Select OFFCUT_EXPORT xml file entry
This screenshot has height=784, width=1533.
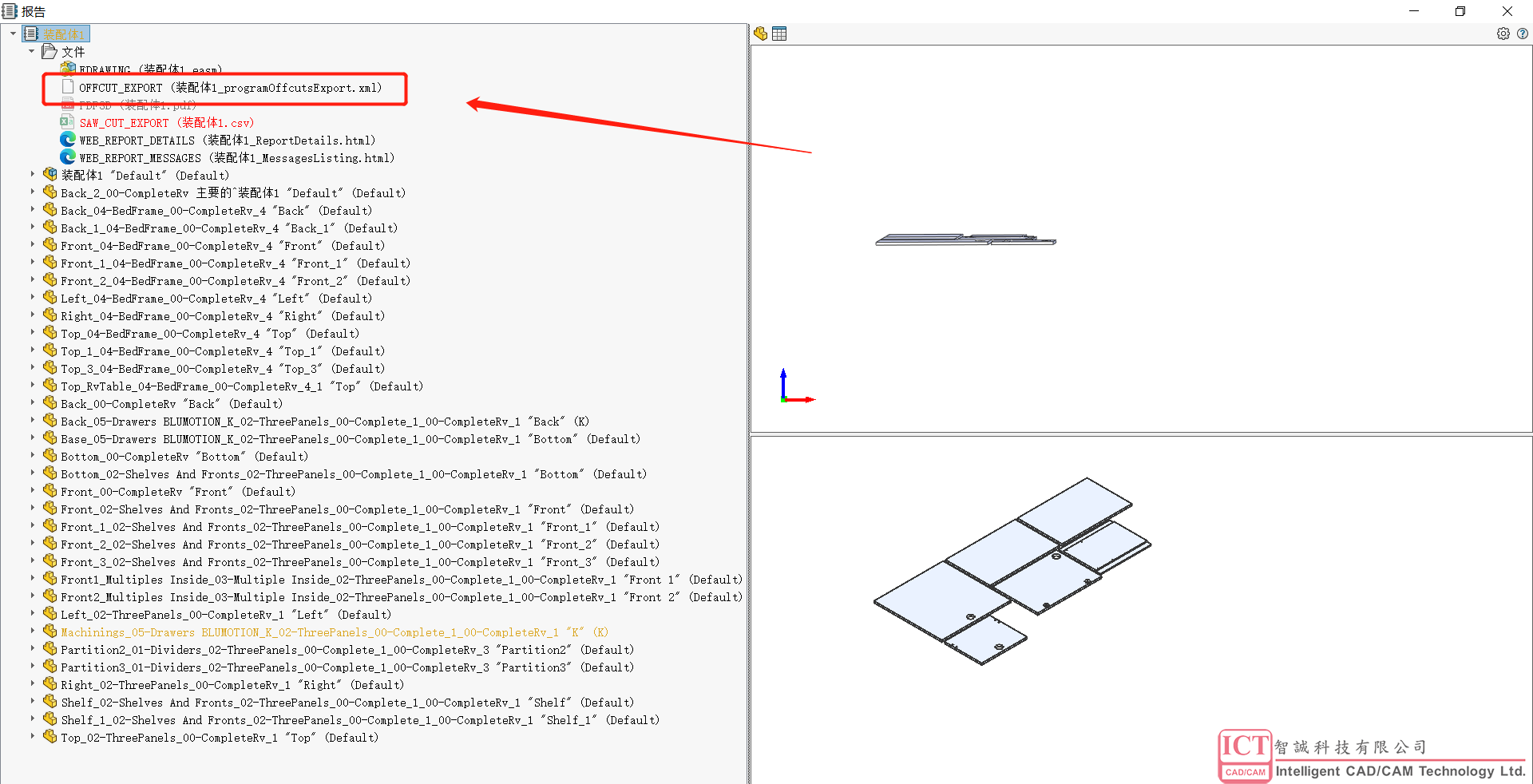coord(230,88)
